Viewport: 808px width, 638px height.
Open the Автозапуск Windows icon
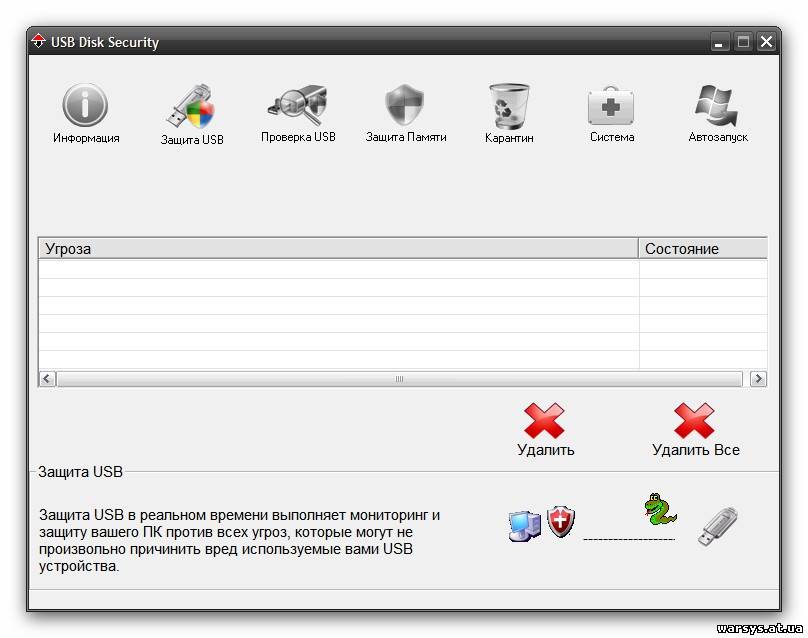(718, 113)
